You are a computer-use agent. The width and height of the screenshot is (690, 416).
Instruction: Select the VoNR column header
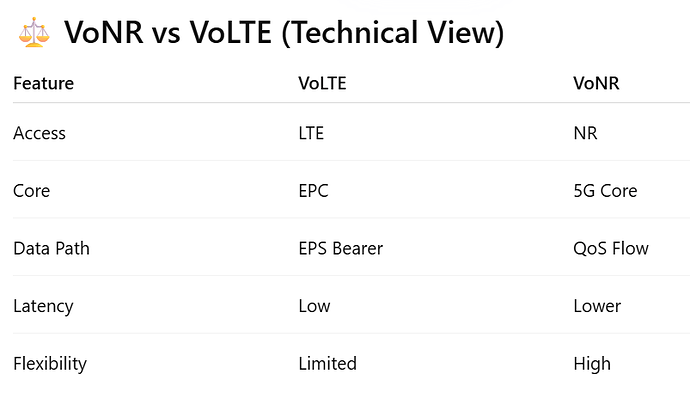[596, 83]
